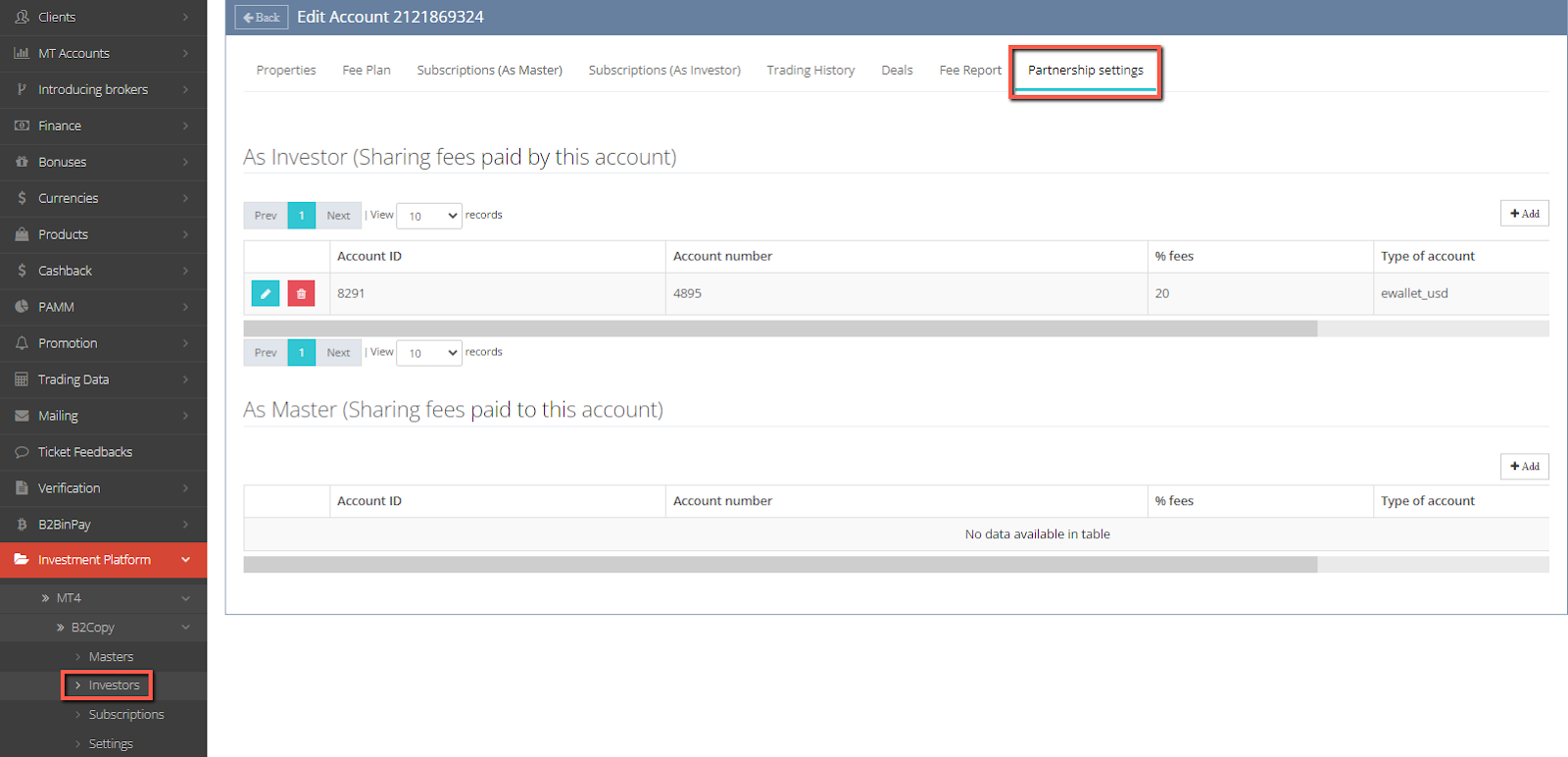Screen dimensions: 1568x757
Task: Edit account 8291 row with pencil icon
Action: coord(266,293)
